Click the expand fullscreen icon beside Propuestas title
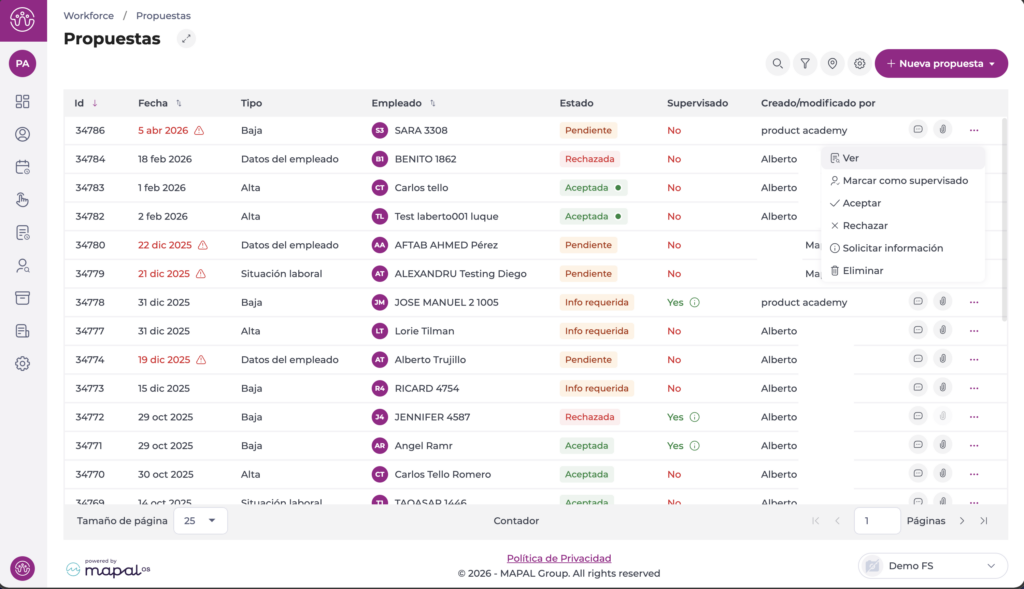The width and height of the screenshot is (1024, 589). [186, 39]
